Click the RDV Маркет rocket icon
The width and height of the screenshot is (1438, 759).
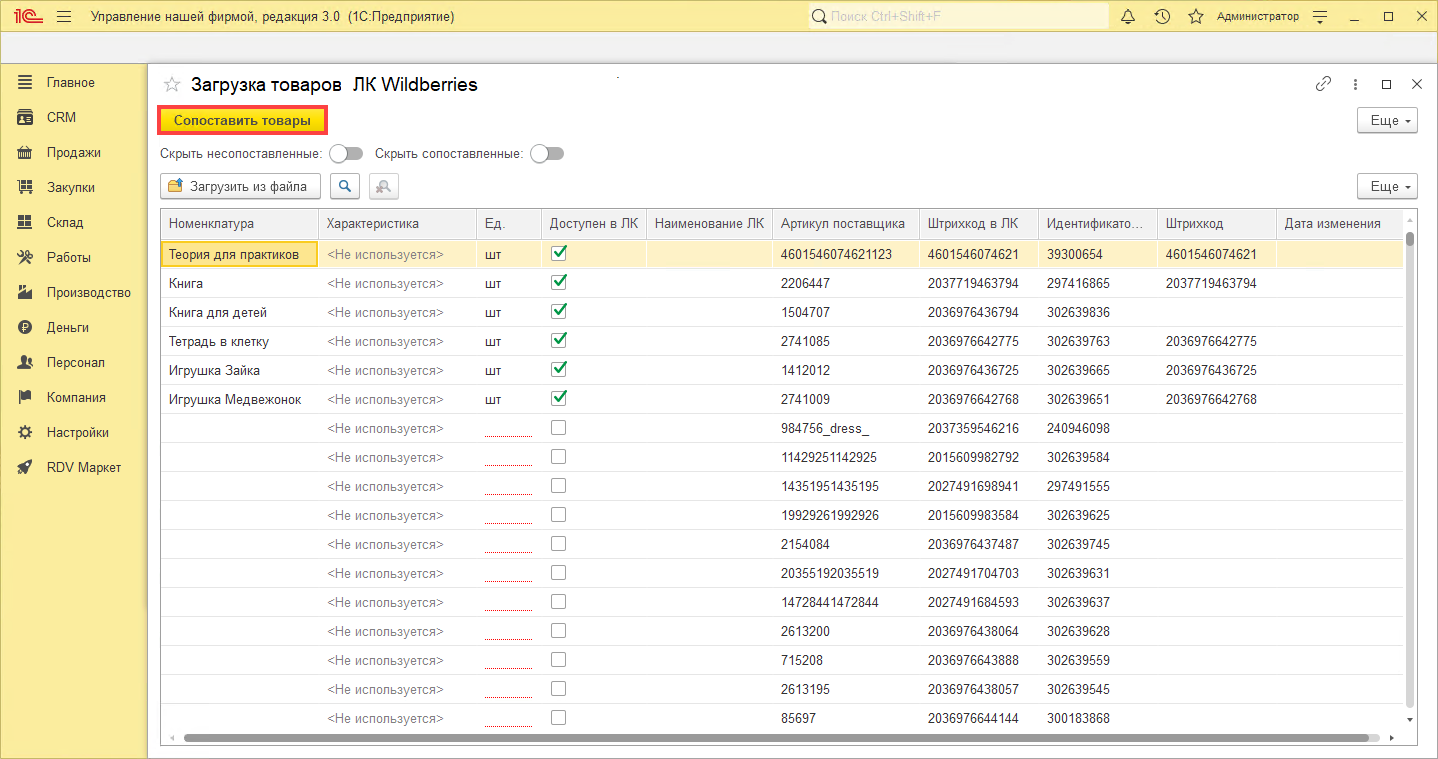(x=26, y=467)
